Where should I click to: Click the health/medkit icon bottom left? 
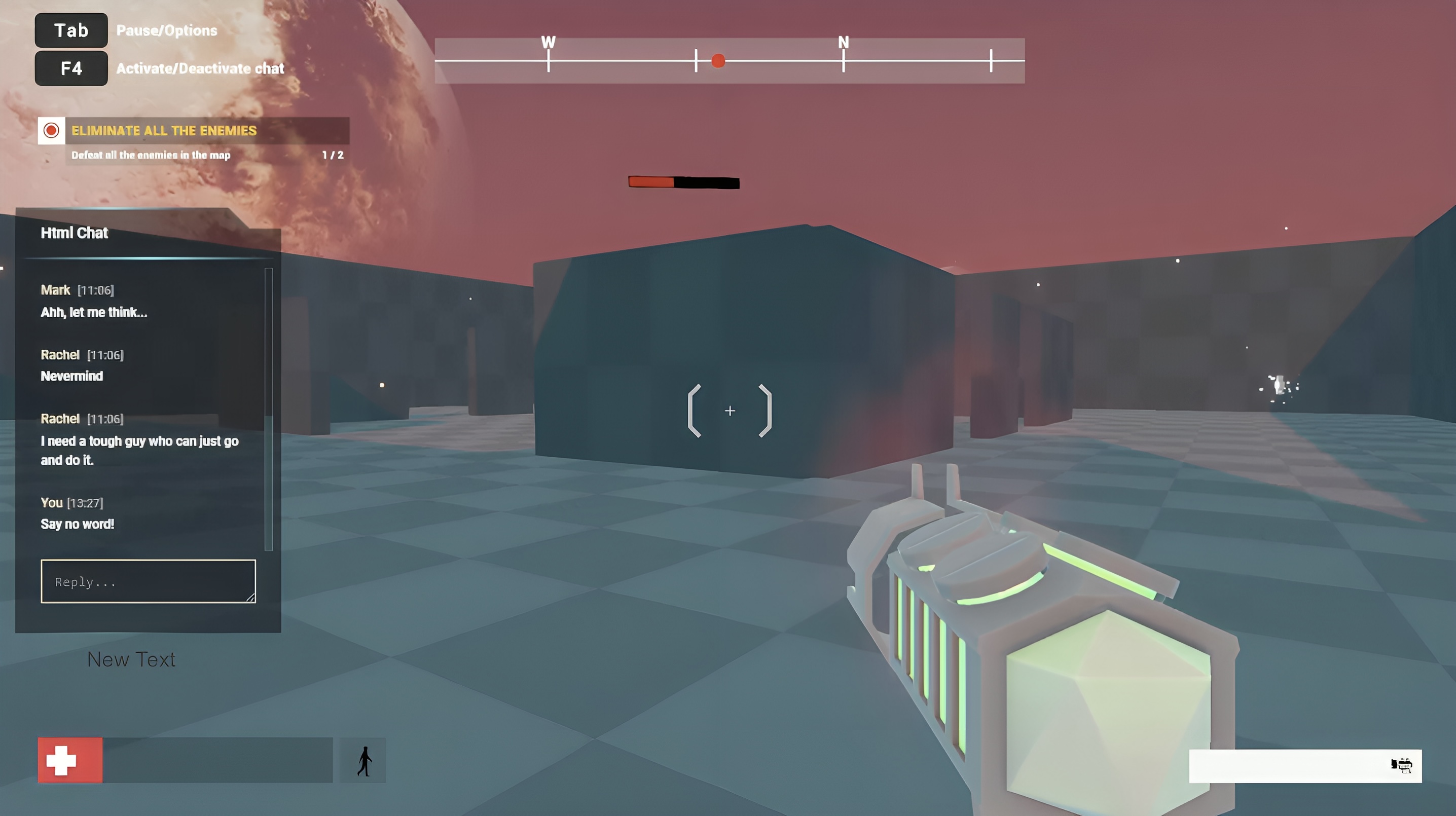coord(69,761)
